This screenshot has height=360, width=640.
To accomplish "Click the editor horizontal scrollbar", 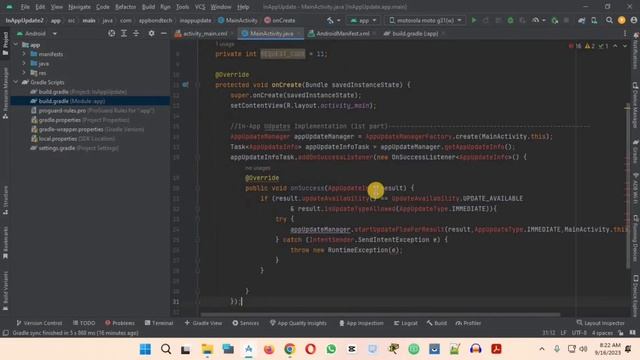I will [x=380, y=315].
